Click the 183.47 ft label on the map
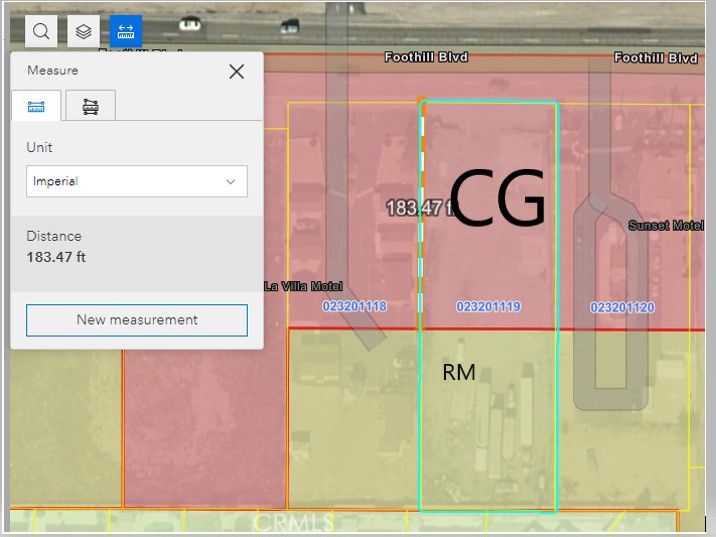The height and width of the screenshot is (537, 716). pos(420,208)
